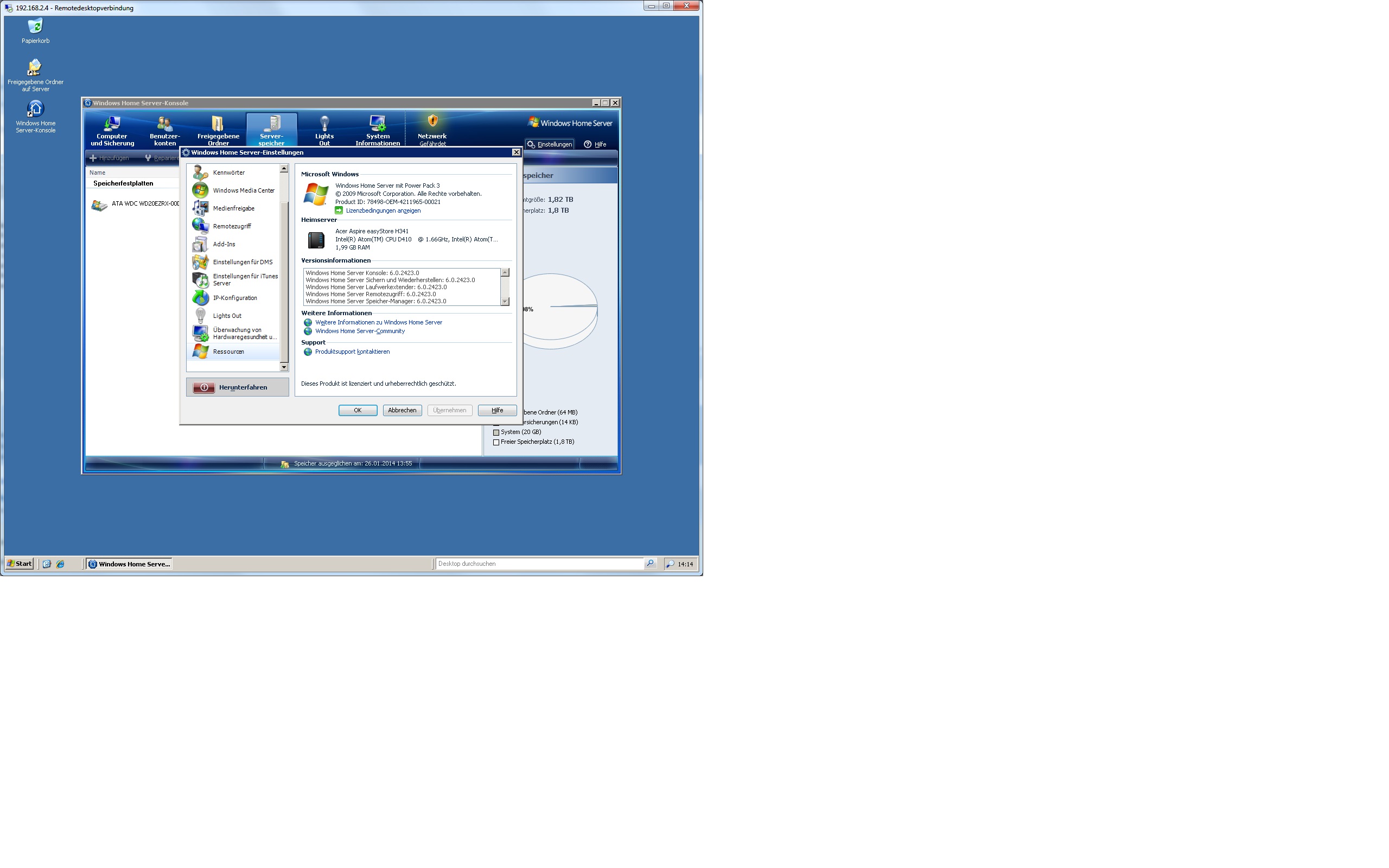
Task: Open Freigegebene Ordner auf Server desktop icon
Action: click(34, 67)
